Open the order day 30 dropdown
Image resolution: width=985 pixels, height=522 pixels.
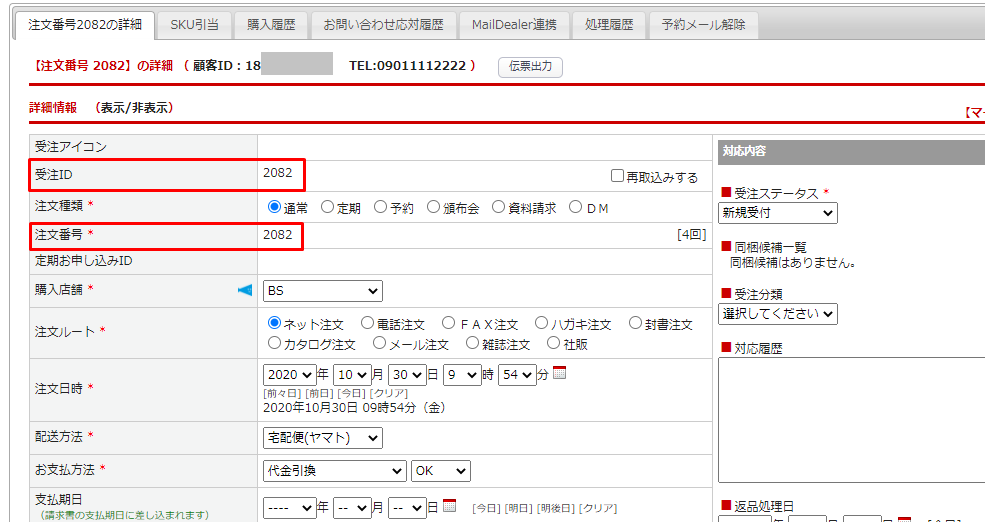pyautogui.click(x=407, y=375)
